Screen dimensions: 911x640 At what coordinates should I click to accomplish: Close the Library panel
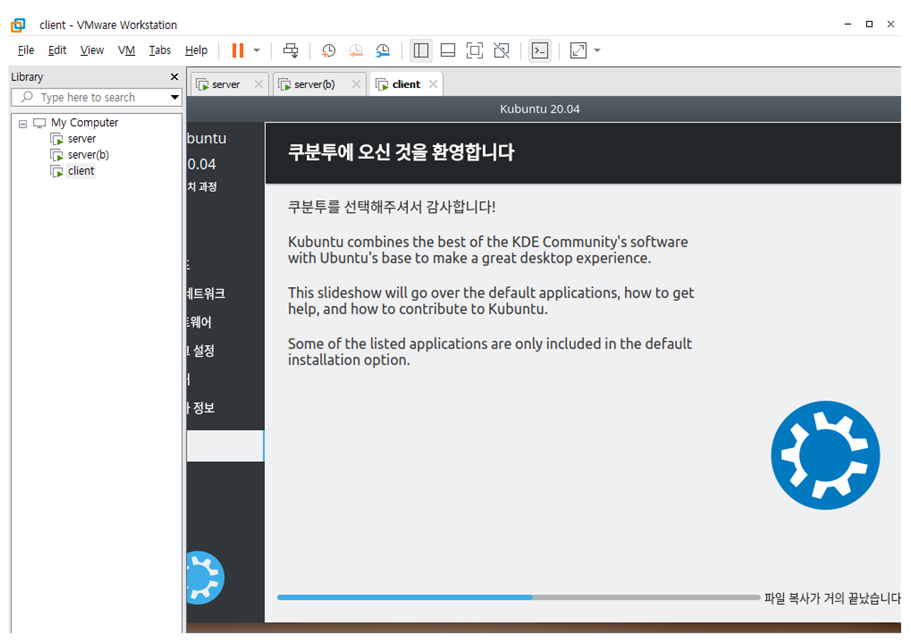point(174,77)
